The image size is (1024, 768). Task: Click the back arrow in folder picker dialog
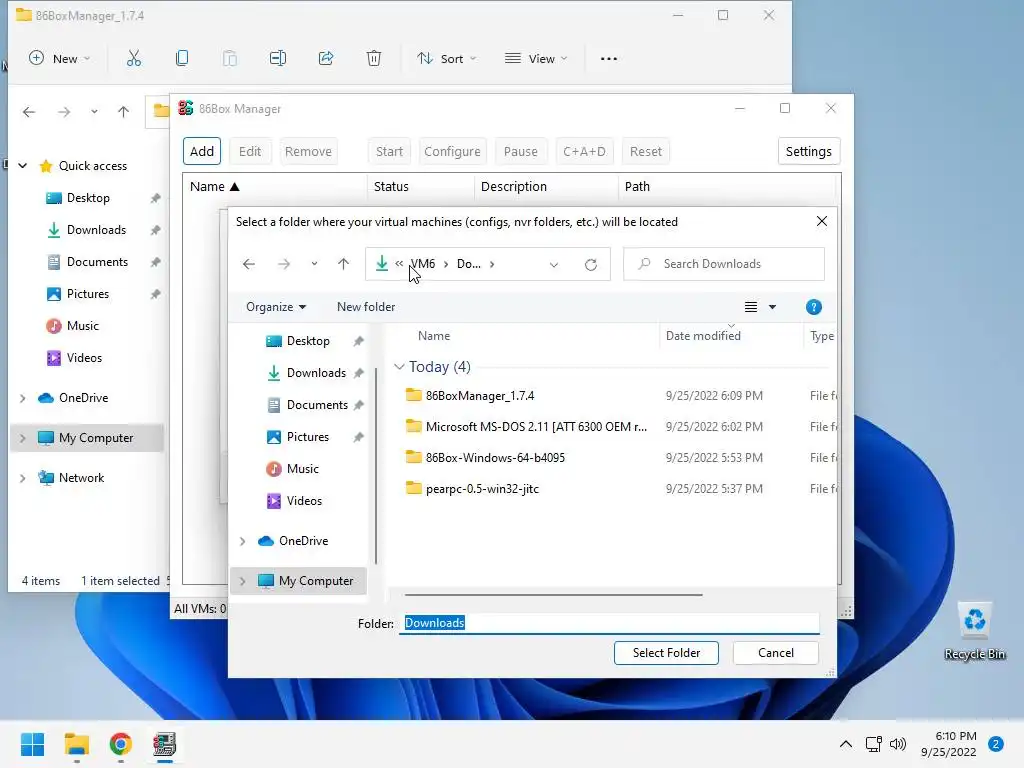[x=249, y=264]
